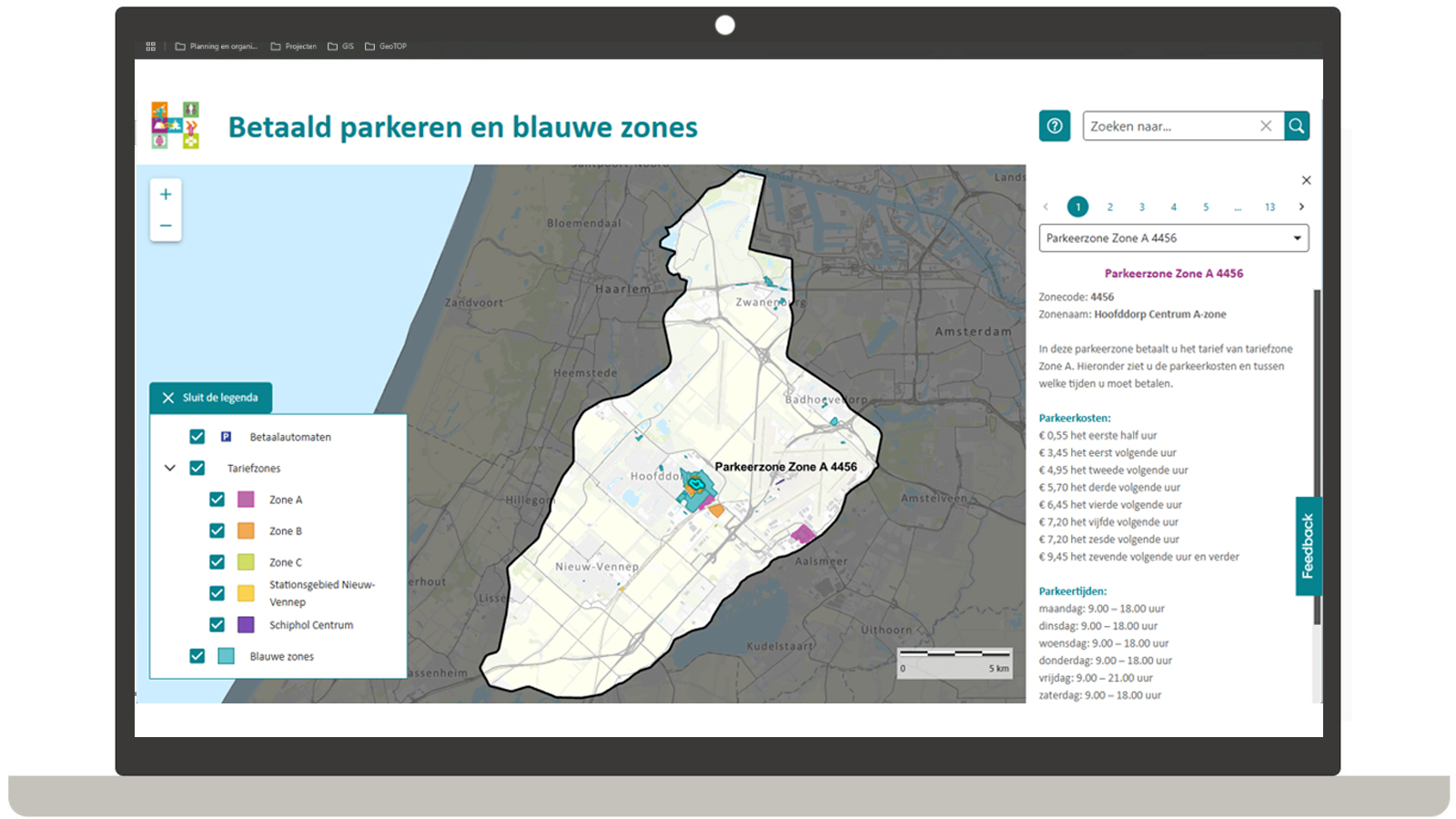Collapse the Tariefzones group
The image size is (1456, 819).
tap(169, 468)
